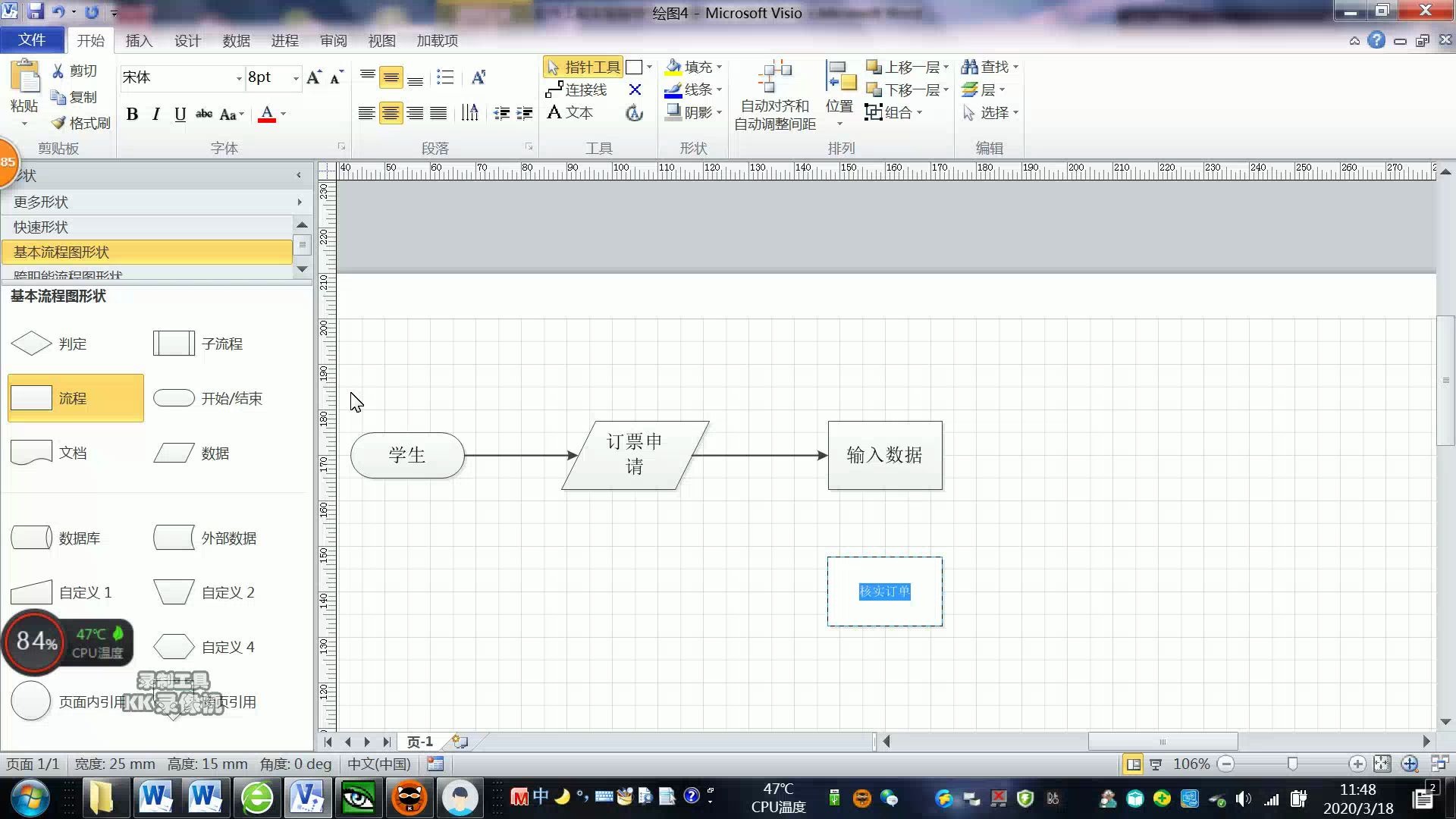The height and width of the screenshot is (819, 1456).
Task: Select the Database stencil shape
Action: [x=31, y=538]
